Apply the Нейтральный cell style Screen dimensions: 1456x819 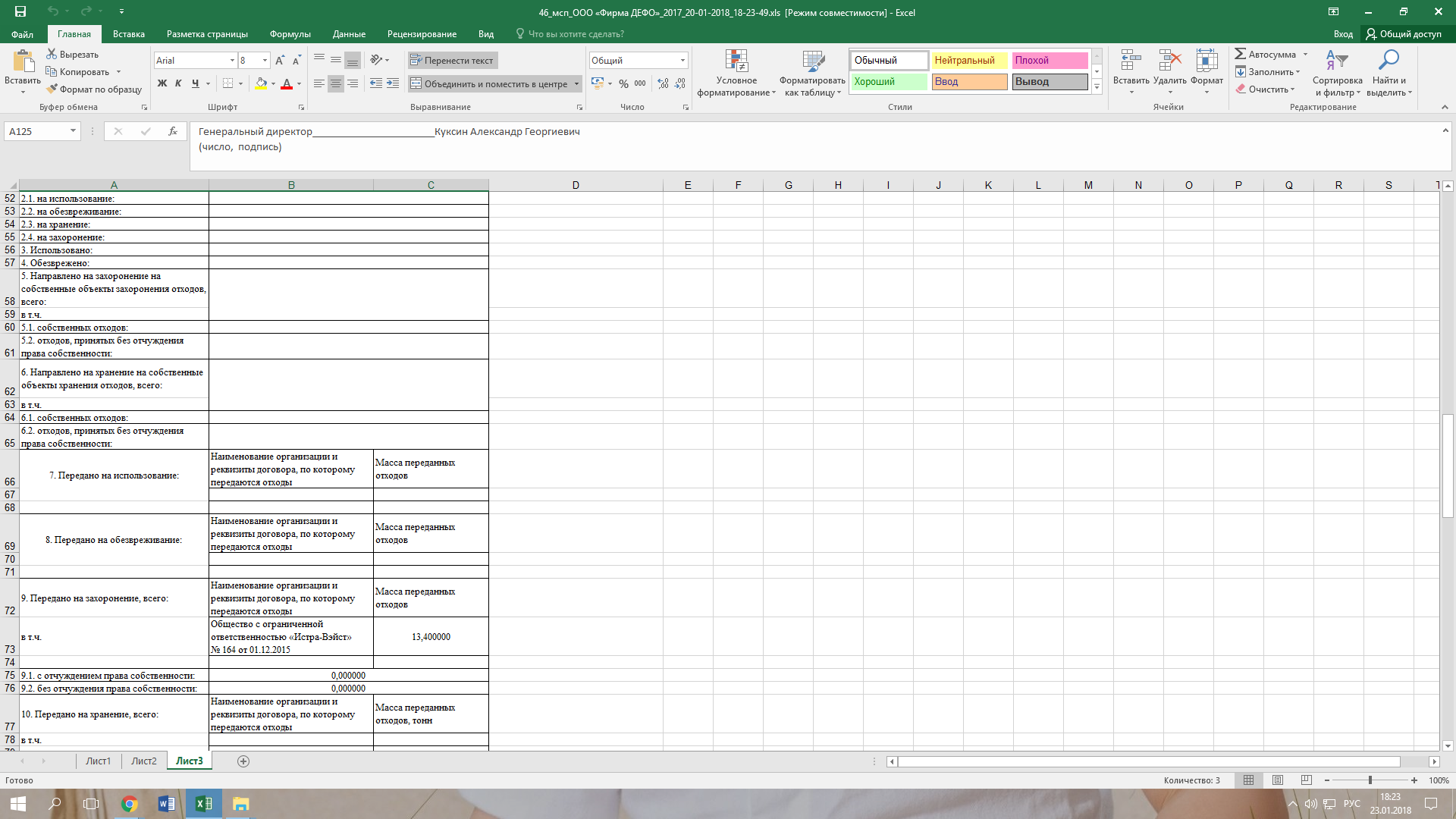tap(968, 61)
